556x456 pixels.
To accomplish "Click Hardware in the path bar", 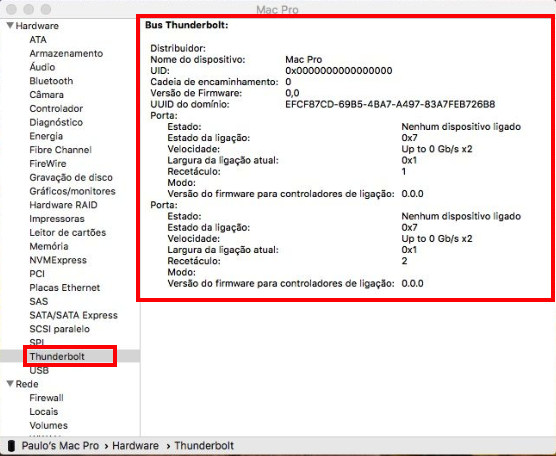I will point(135,446).
